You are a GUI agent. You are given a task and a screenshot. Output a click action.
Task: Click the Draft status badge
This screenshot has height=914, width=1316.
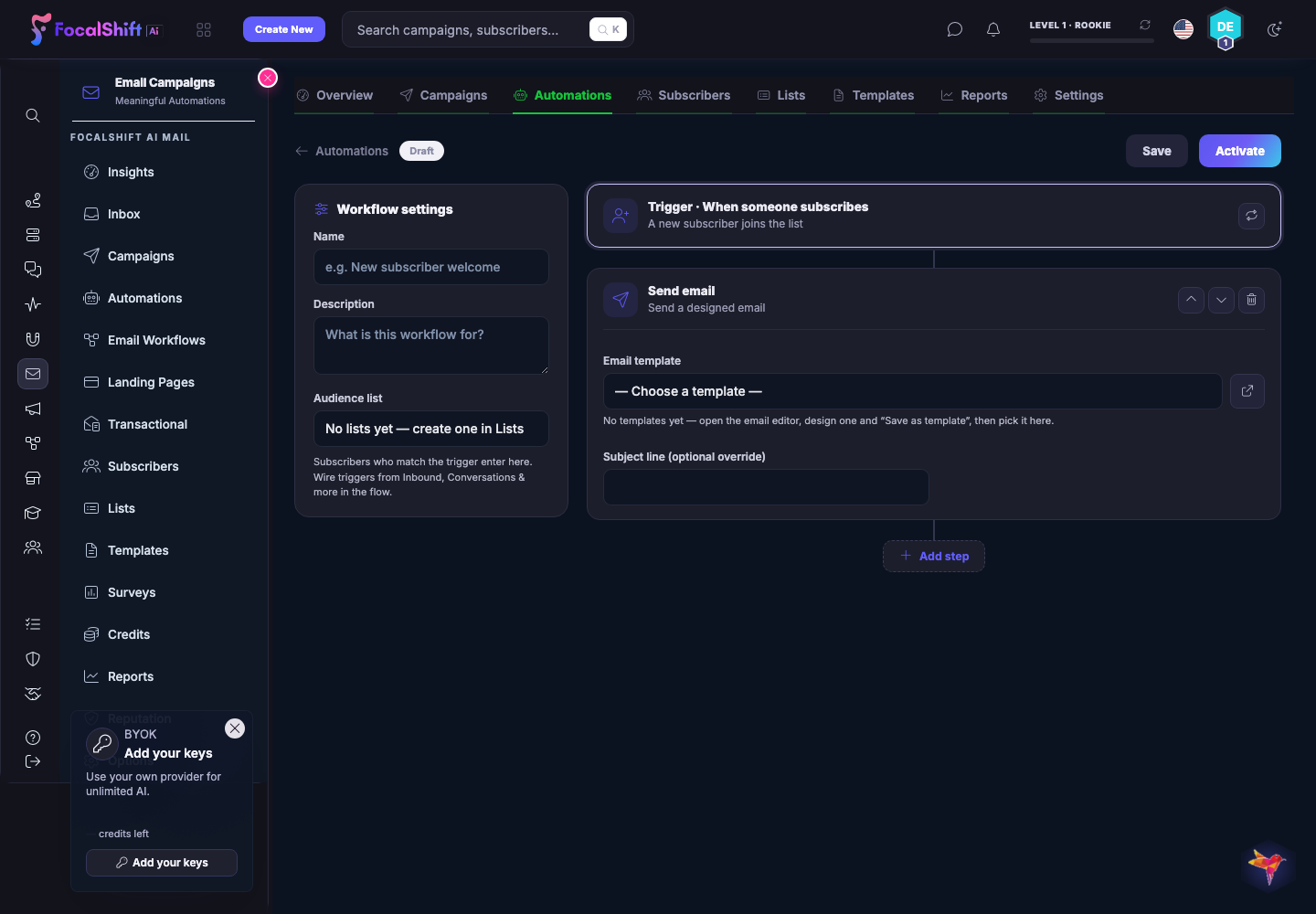tap(421, 151)
